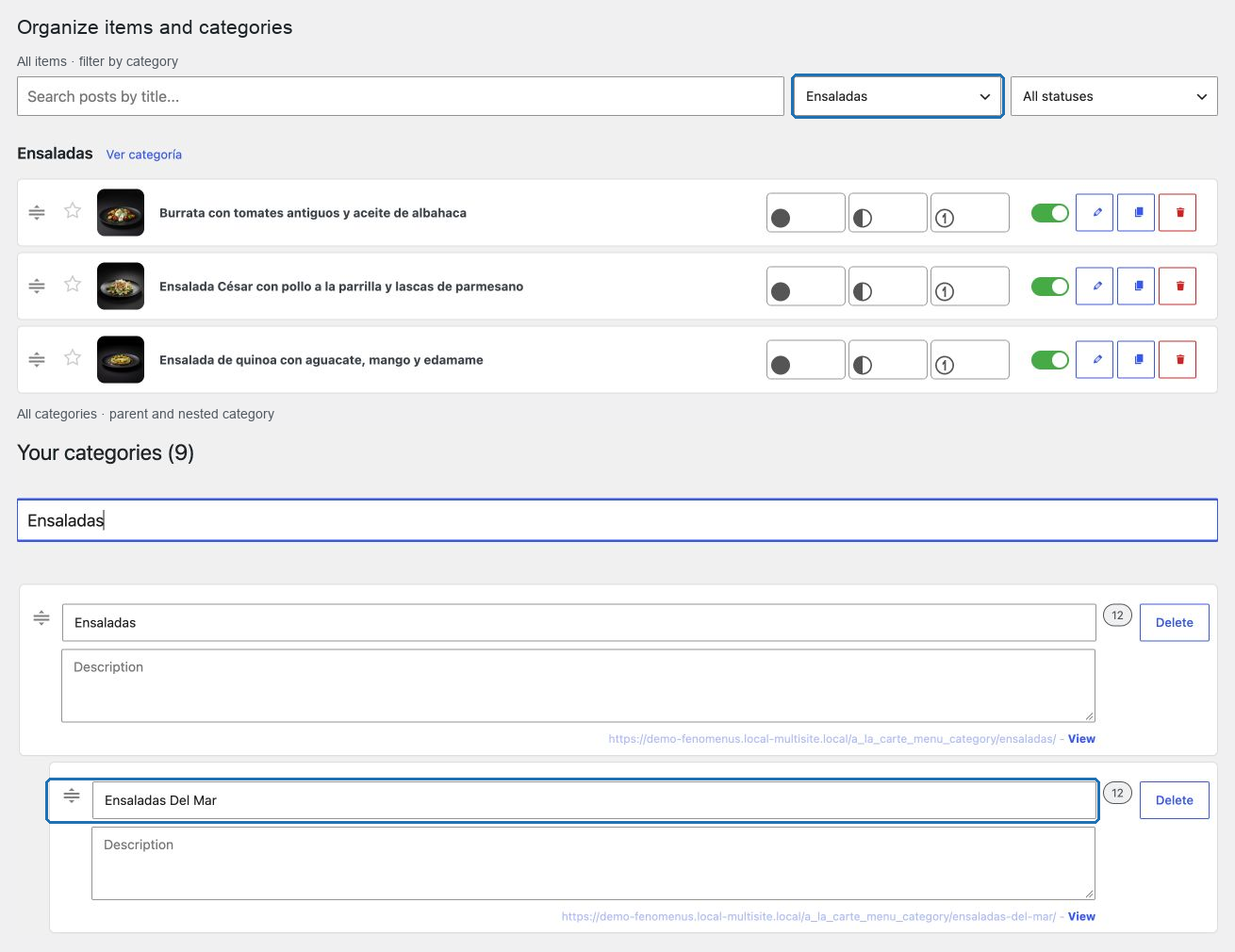Viewport: 1235px width, 952px height.
Task: Open the Ensalada César thumbnail
Action: pyautogui.click(x=121, y=287)
